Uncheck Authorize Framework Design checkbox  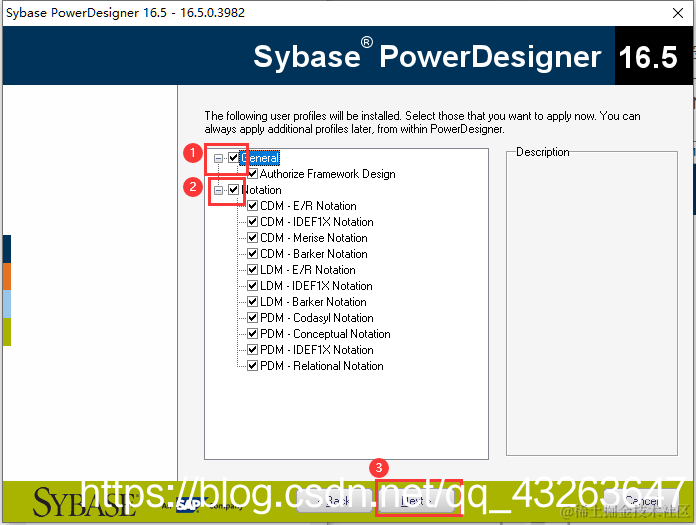tap(253, 174)
